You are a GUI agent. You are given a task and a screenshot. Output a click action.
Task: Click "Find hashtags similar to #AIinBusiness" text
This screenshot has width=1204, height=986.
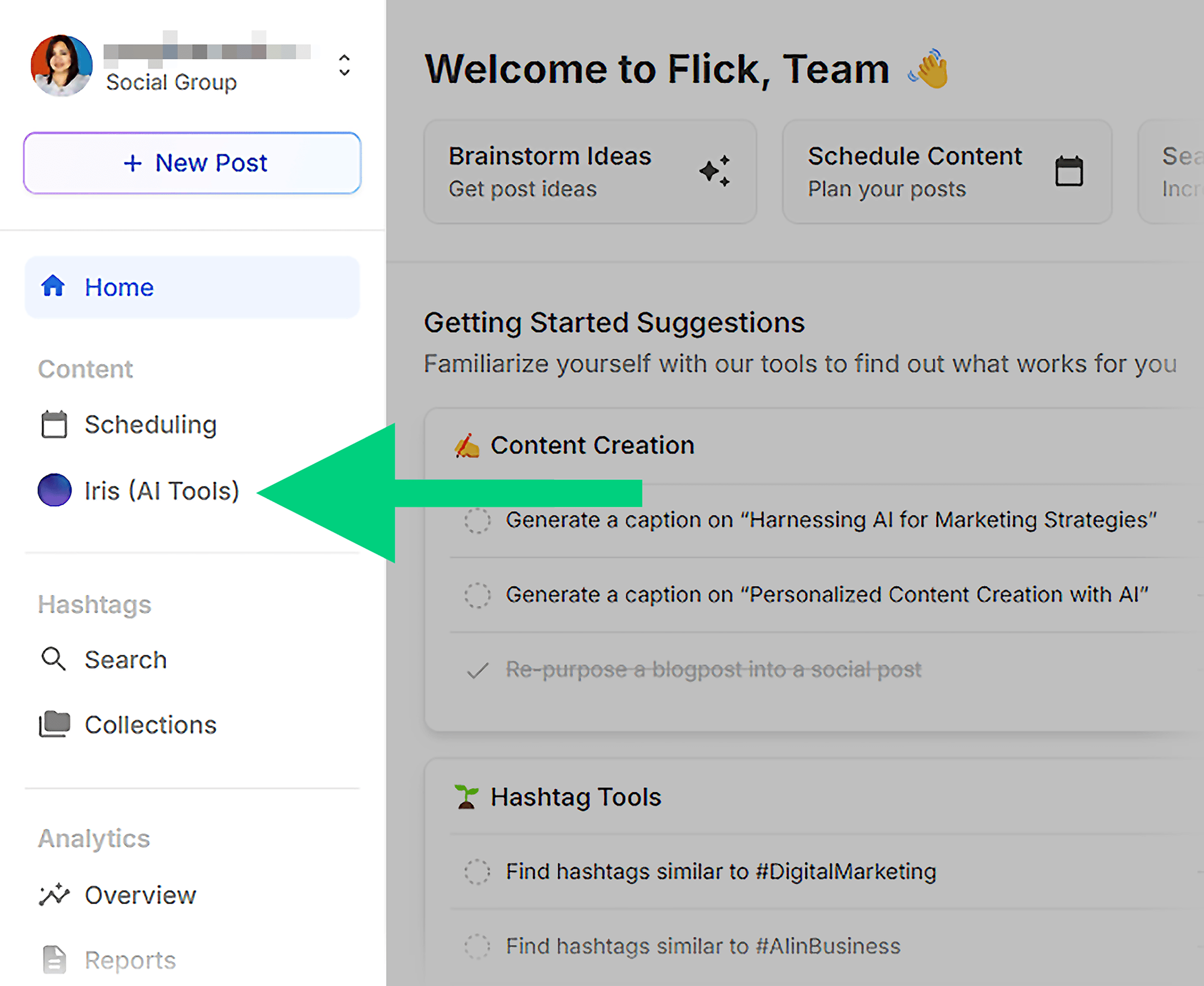point(703,946)
